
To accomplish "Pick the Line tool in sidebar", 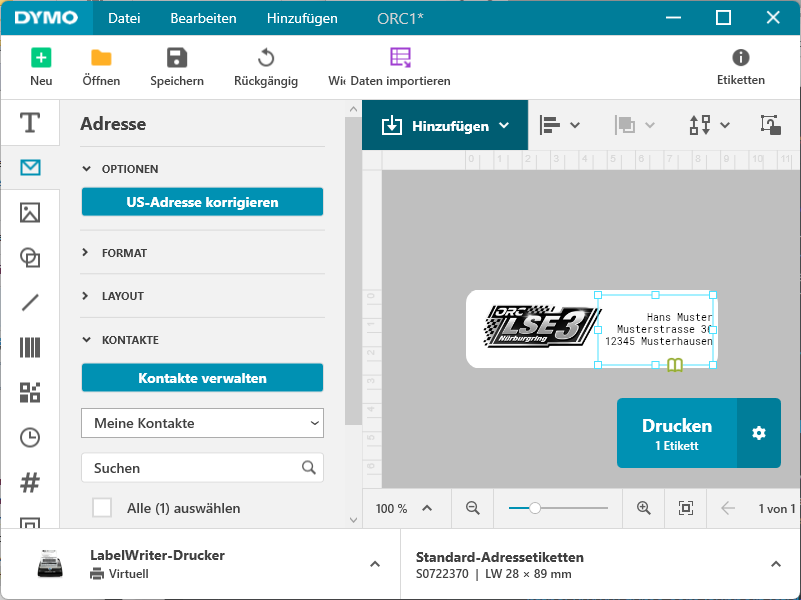I will 30,302.
